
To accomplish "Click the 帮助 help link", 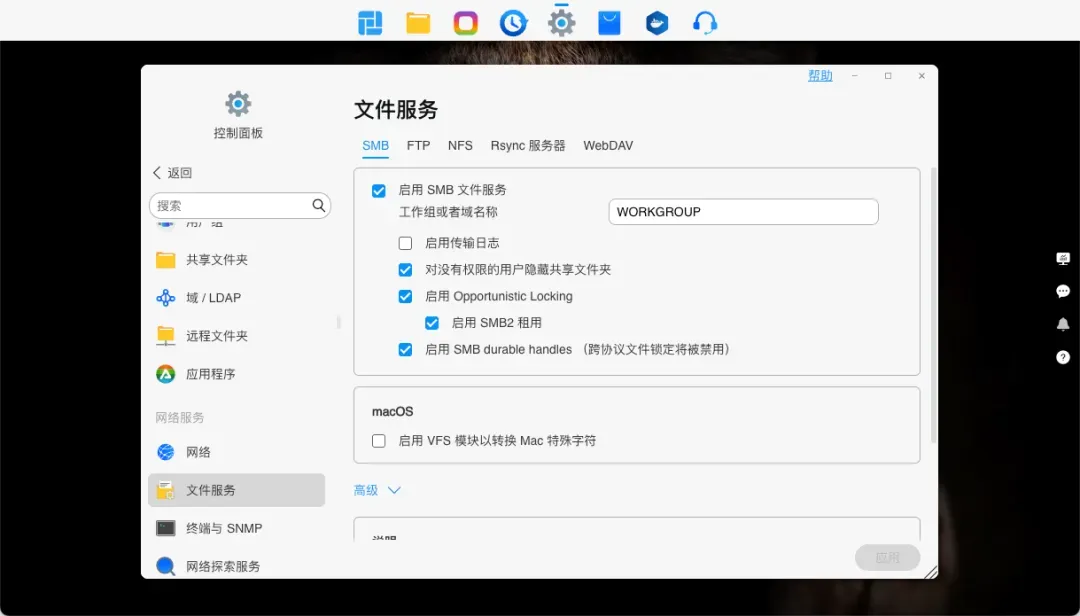I will click(x=820, y=76).
